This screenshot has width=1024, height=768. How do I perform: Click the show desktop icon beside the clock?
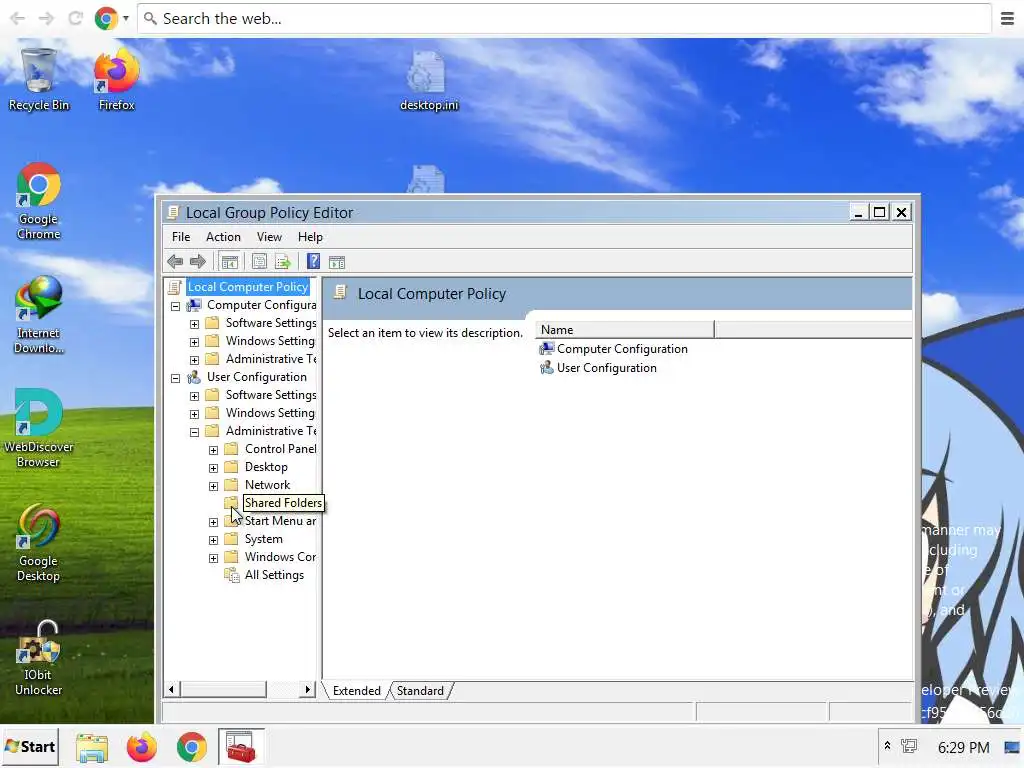click(1012, 747)
